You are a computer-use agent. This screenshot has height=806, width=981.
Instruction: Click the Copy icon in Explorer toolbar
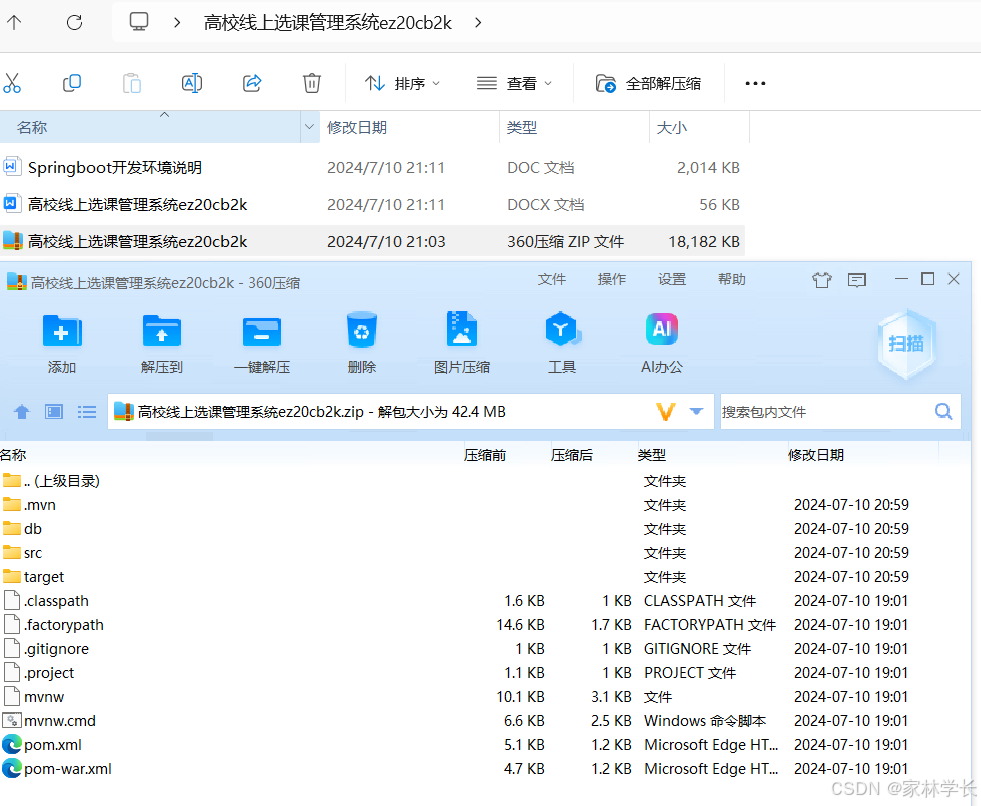[72, 83]
